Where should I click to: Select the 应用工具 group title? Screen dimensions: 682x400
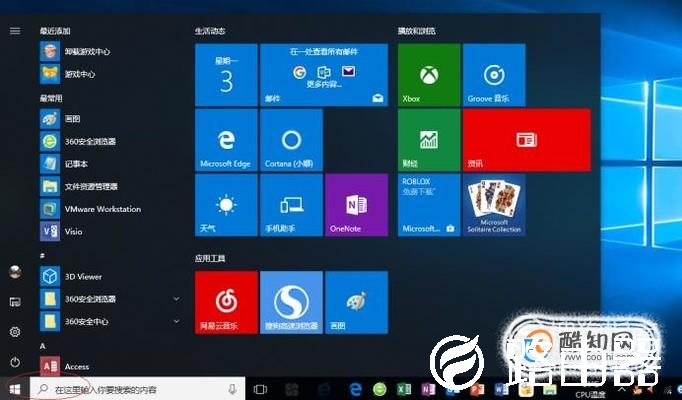210,258
